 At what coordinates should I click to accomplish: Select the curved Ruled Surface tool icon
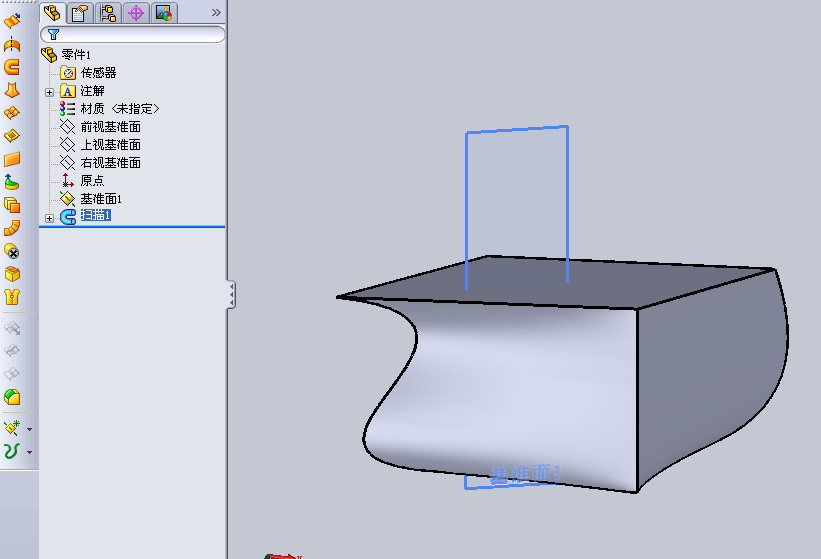(x=12, y=228)
